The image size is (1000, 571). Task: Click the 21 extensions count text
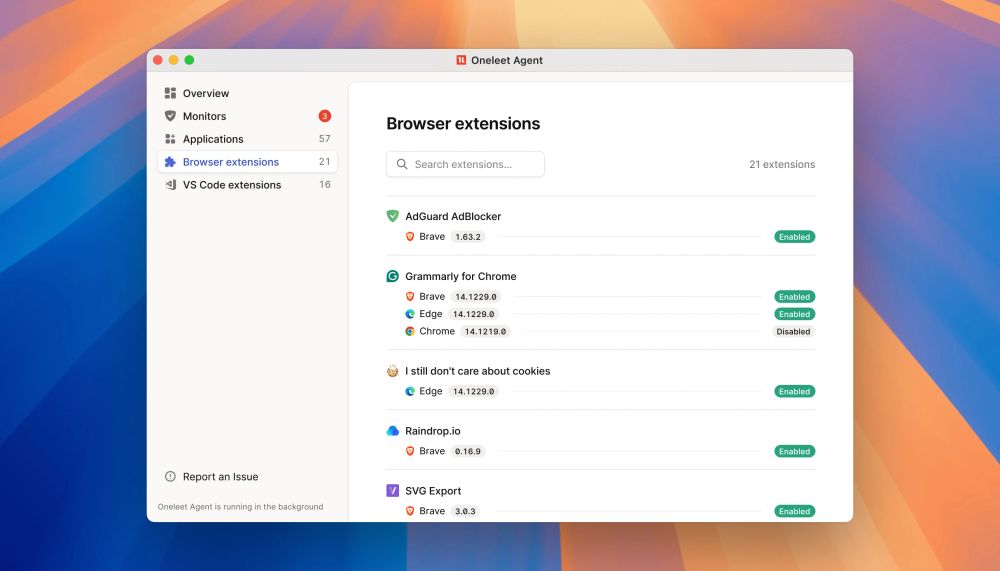pyautogui.click(x=782, y=164)
